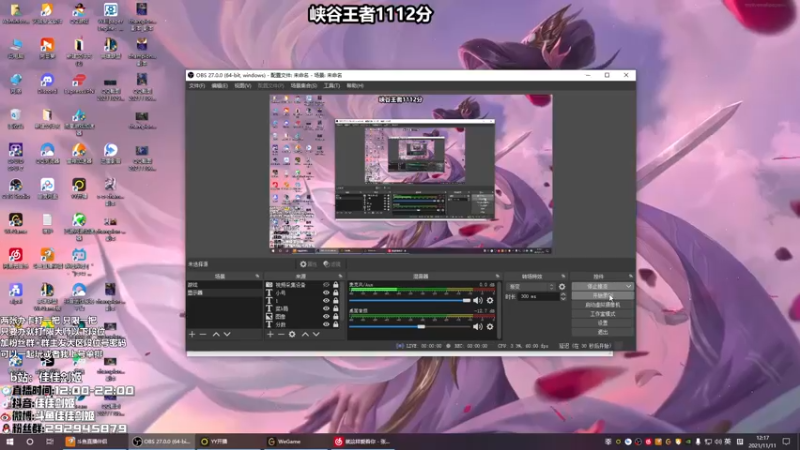Select the 游戏 scene
This screenshot has width=800, height=450.
[x=224, y=285]
